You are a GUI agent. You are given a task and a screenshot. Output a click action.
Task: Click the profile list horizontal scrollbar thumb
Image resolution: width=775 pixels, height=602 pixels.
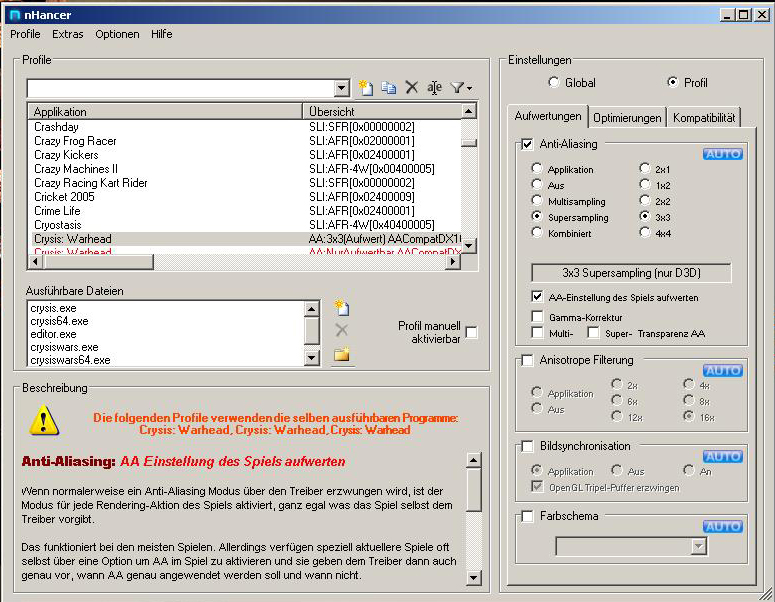pyautogui.click(x=98, y=261)
